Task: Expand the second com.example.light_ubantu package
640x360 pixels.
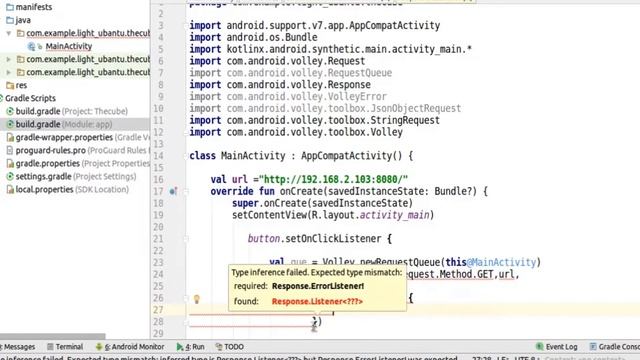Action: point(9,59)
